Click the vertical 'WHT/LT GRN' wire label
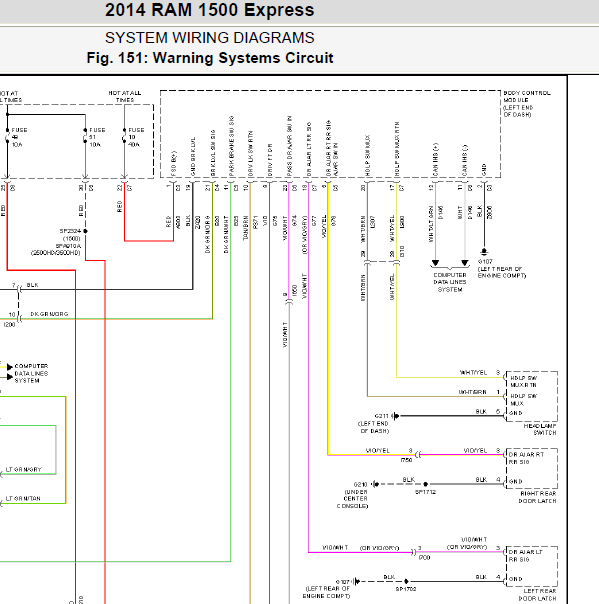 [431, 224]
